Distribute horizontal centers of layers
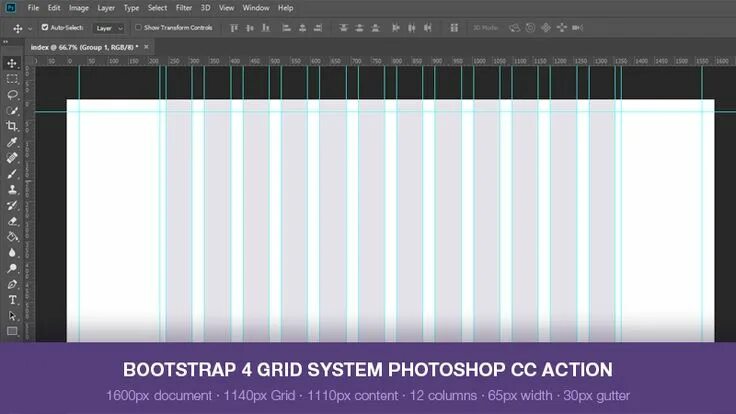 click(412, 28)
